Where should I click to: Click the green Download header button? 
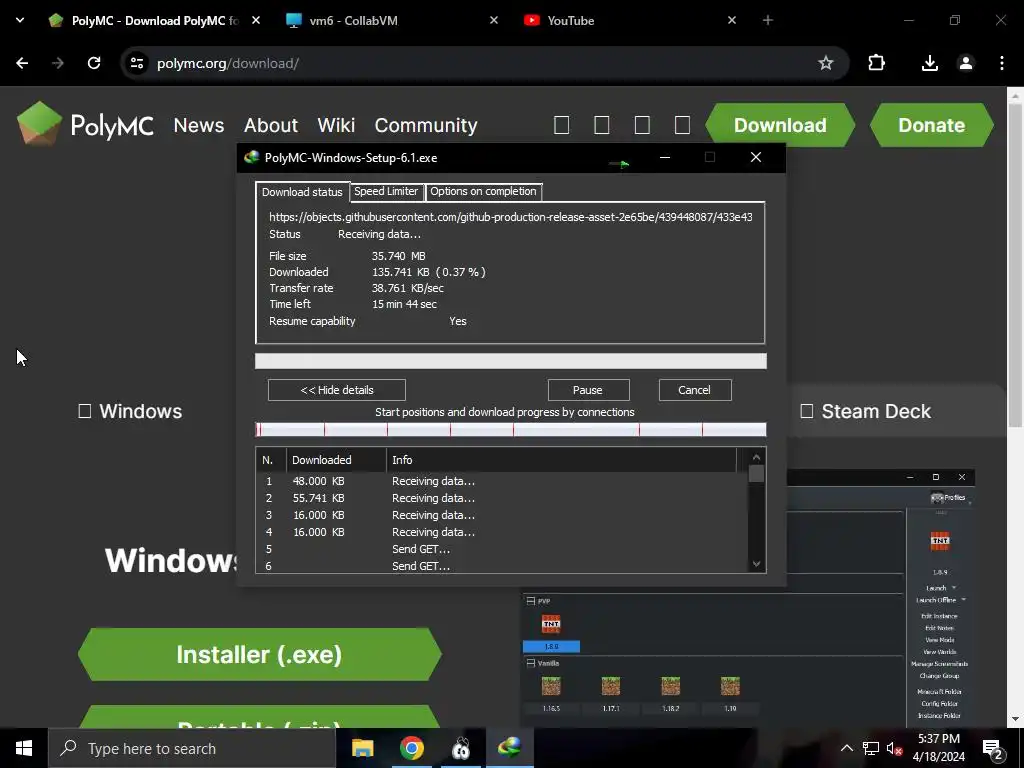click(780, 125)
